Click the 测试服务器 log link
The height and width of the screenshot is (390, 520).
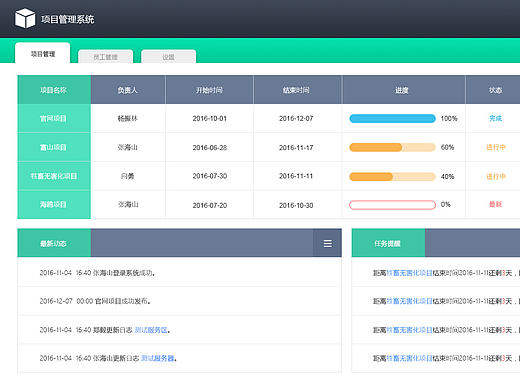click(x=157, y=358)
